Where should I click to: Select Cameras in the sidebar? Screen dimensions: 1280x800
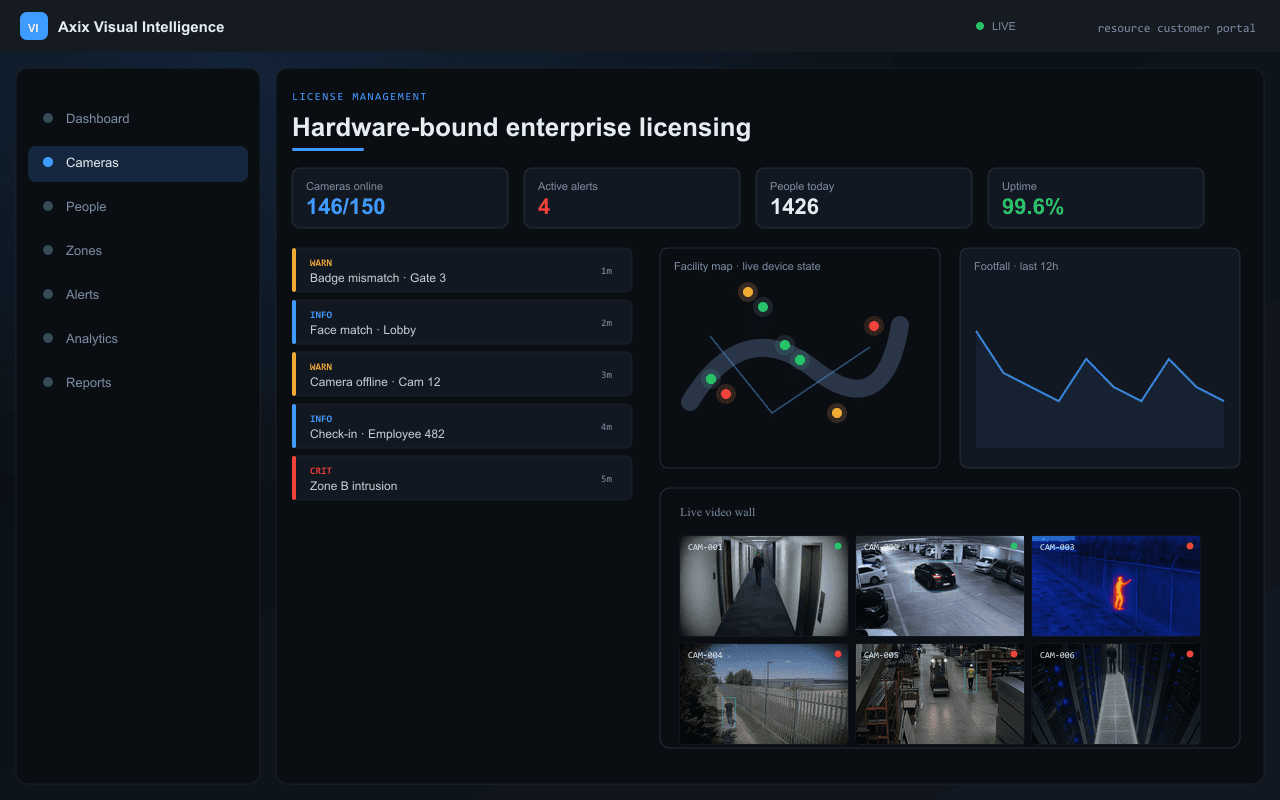(138, 162)
